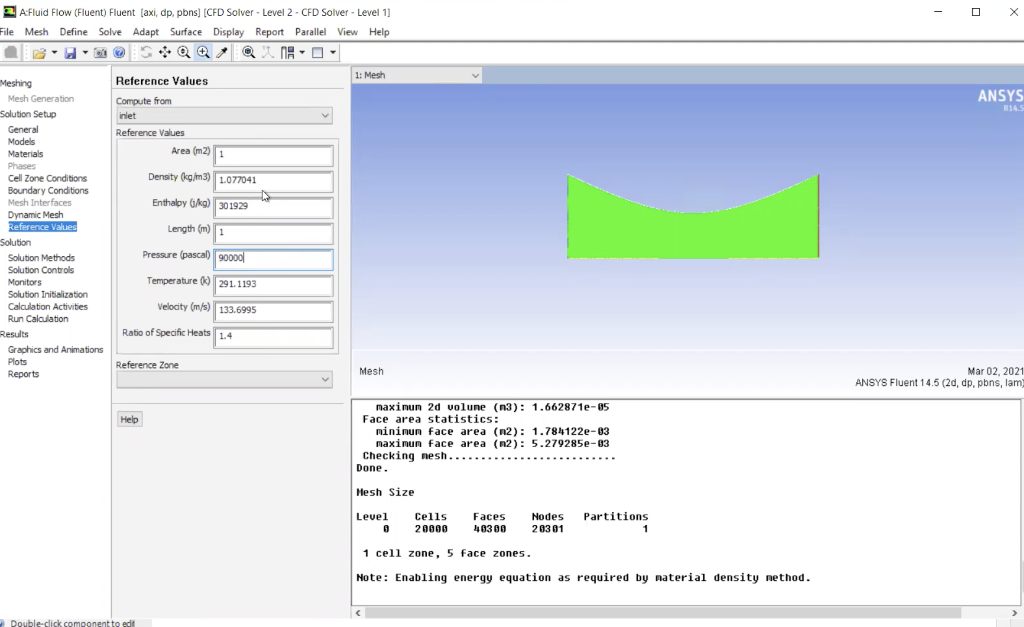
Task: Open the Define menu
Action: 73,31
